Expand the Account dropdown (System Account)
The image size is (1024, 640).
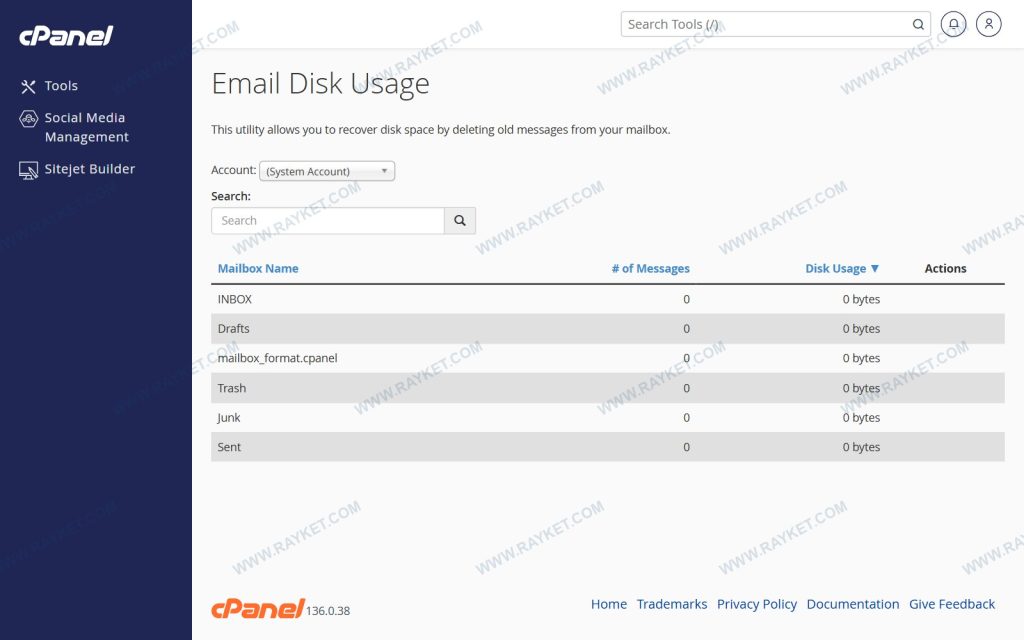point(327,171)
